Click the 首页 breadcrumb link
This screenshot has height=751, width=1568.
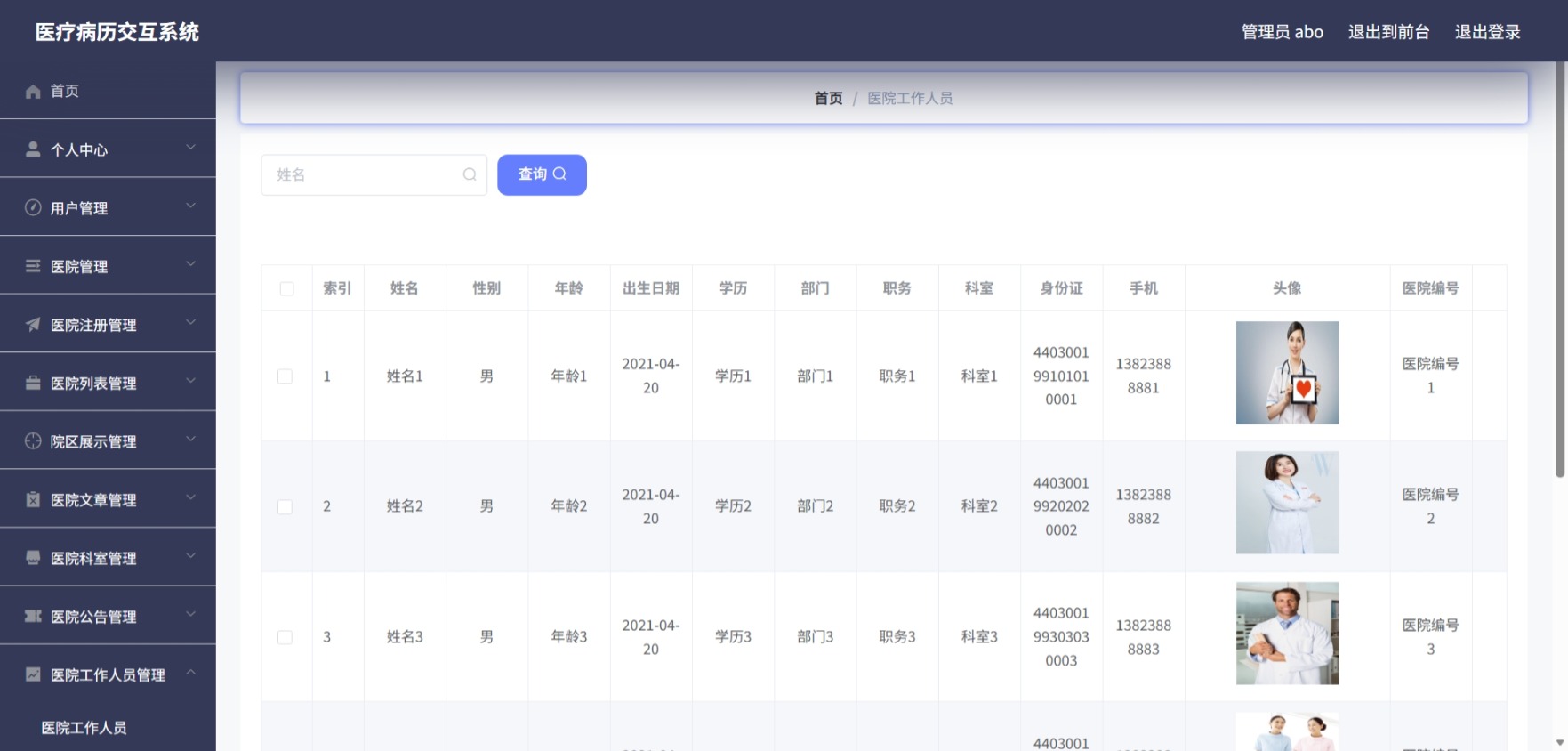pos(828,98)
